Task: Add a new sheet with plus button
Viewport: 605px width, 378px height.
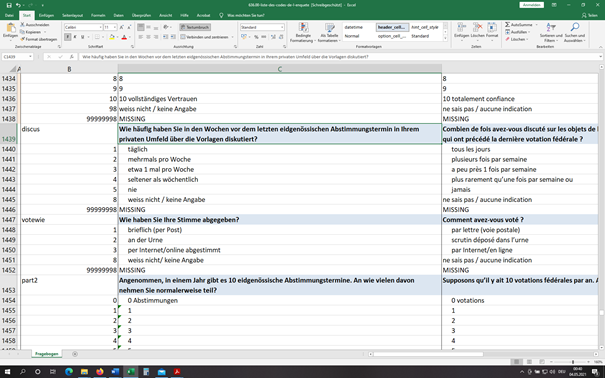Action: pyautogui.click(x=75, y=354)
